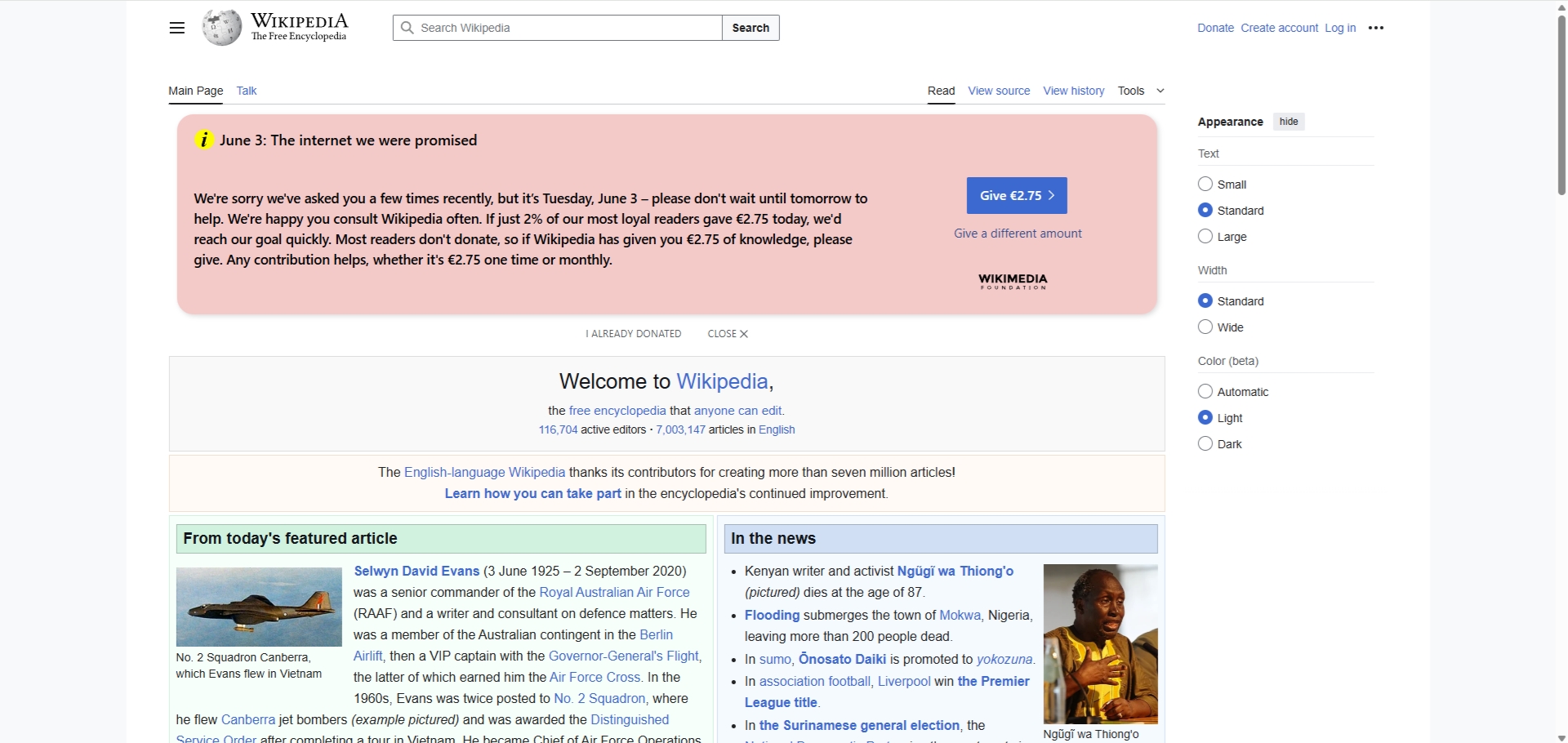This screenshot has height=743, width=1568.
Task: Choose Light color mode
Action: coord(1205,417)
